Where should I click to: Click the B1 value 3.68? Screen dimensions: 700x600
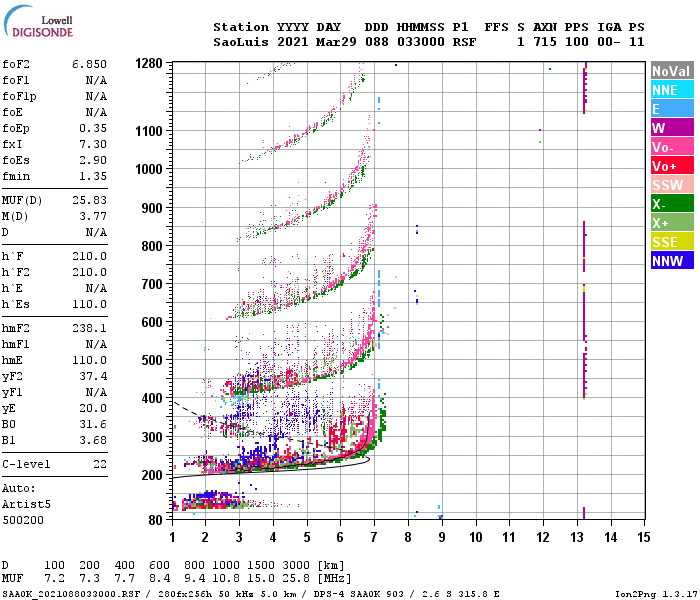point(93,440)
